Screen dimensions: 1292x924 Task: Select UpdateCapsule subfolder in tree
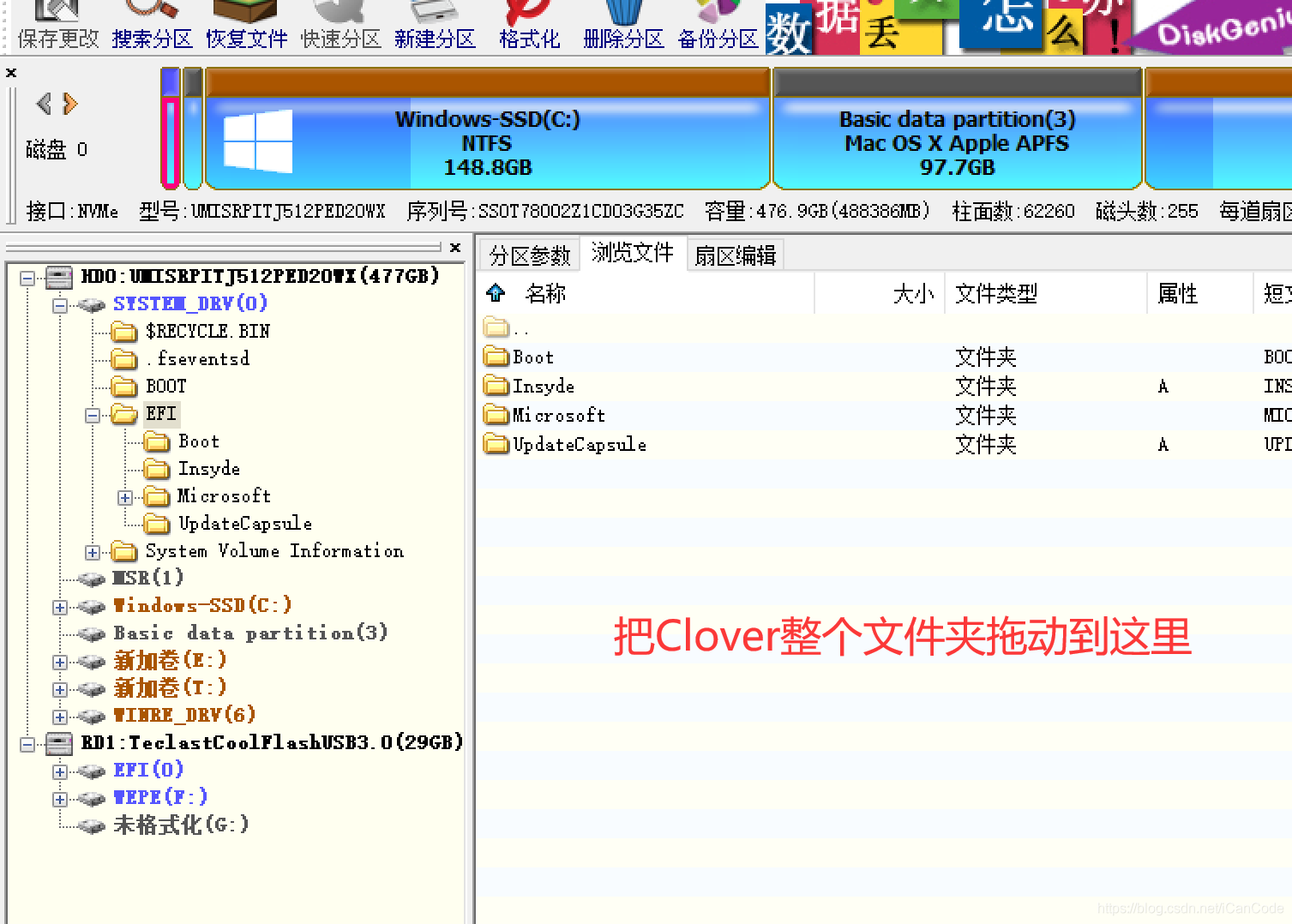click(244, 523)
